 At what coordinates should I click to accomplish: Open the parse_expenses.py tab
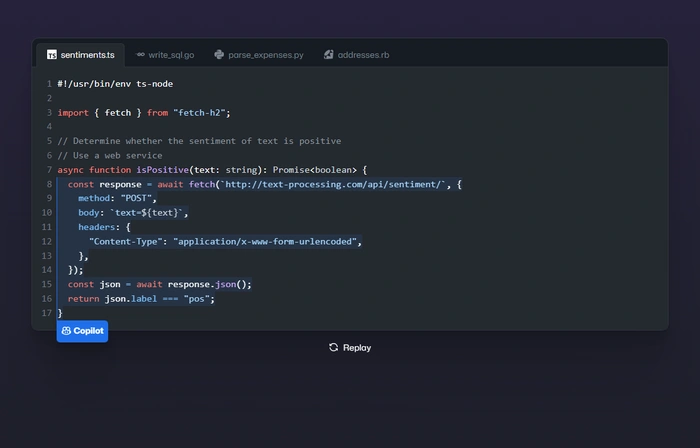(265, 55)
